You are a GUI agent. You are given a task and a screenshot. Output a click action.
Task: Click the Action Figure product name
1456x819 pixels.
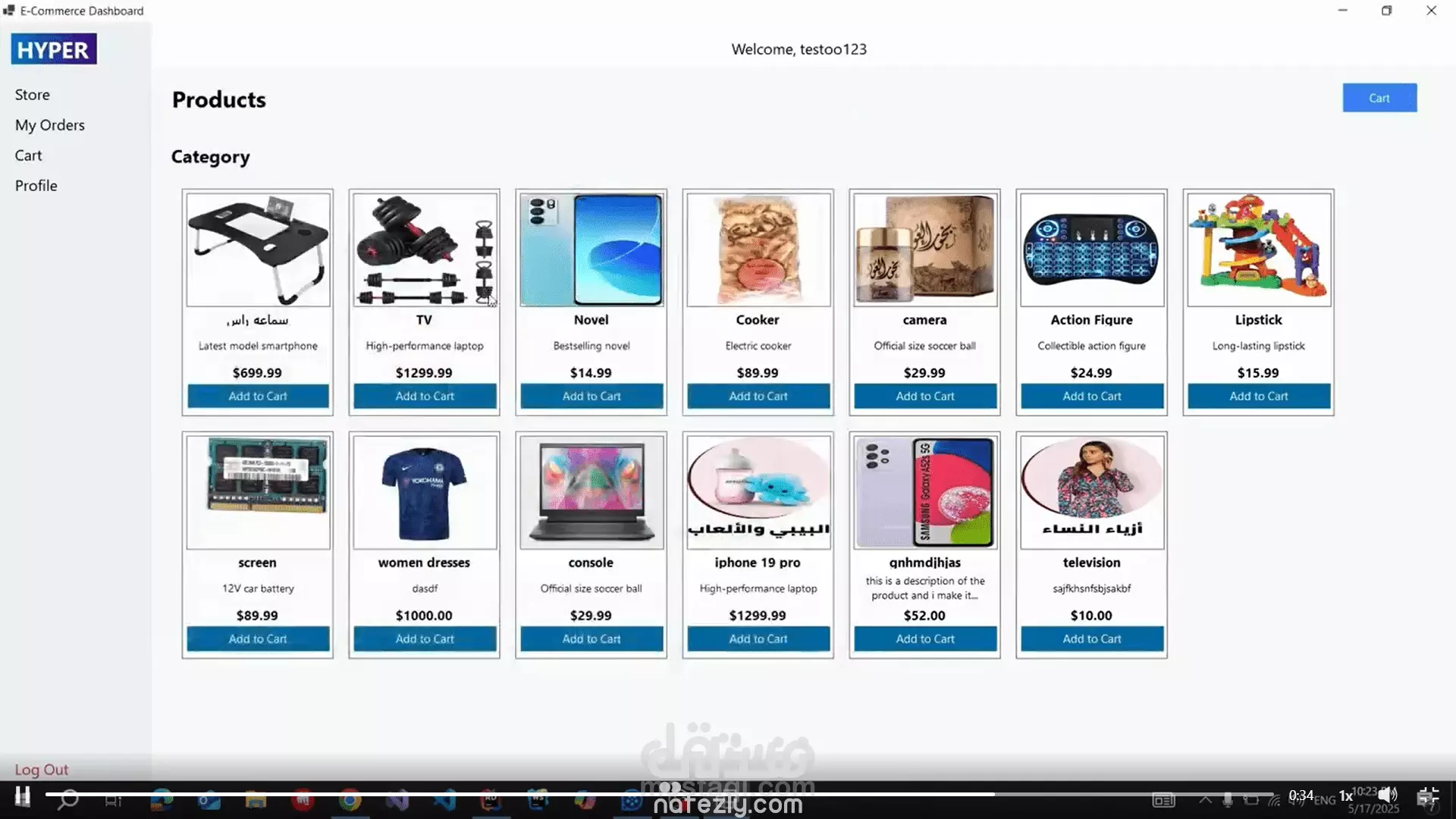1092,320
